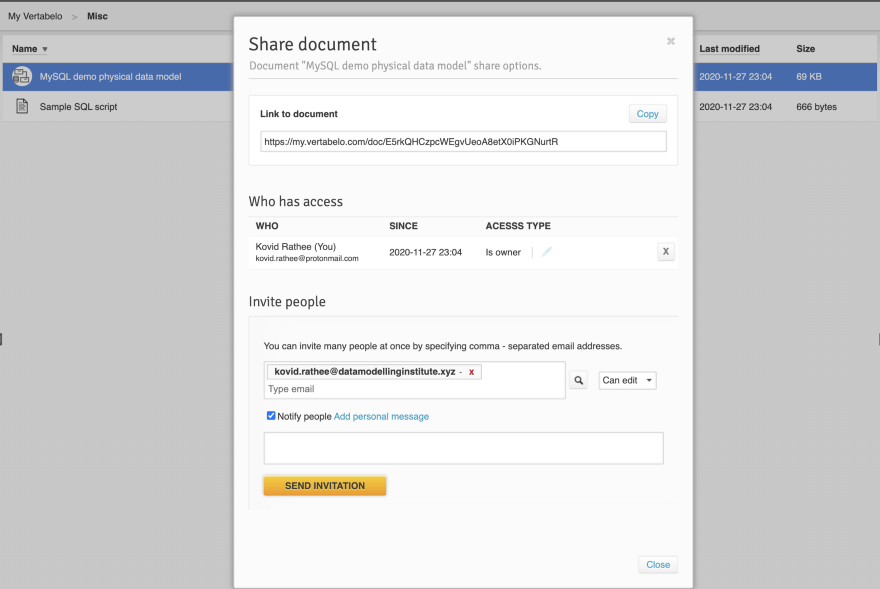Click the search magnifier button
Viewport: 880px width, 589px height.
579,380
